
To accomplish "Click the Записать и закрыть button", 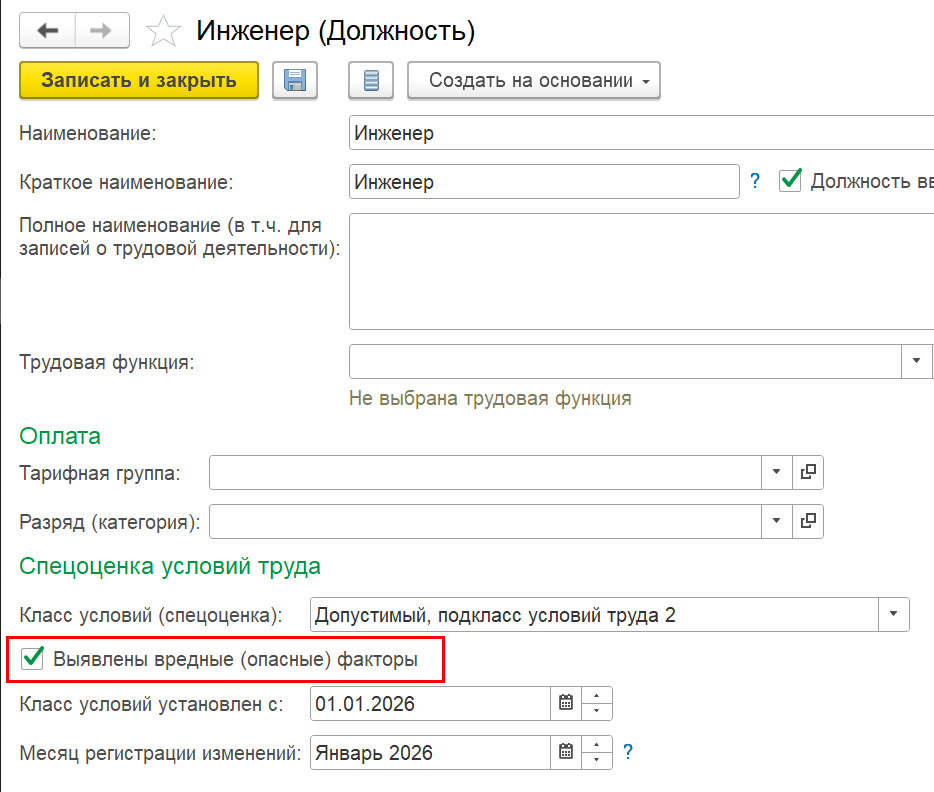I will 139,81.
